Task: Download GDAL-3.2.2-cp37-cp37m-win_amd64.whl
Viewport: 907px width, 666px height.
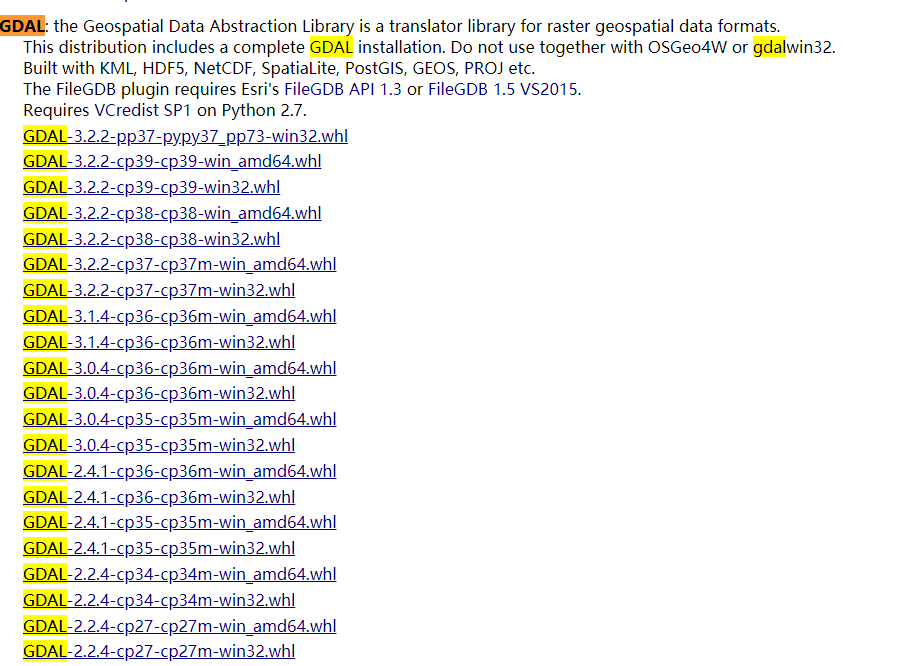Action: 179,264
